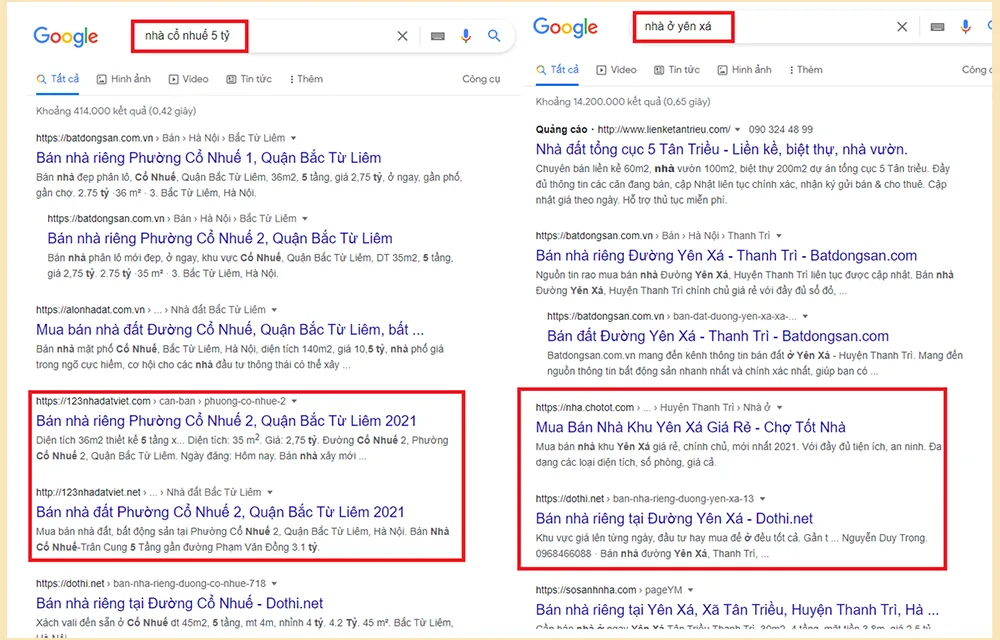Start voice search in left window
The width and height of the screenshot is (1000, 640).
point(466,36)
